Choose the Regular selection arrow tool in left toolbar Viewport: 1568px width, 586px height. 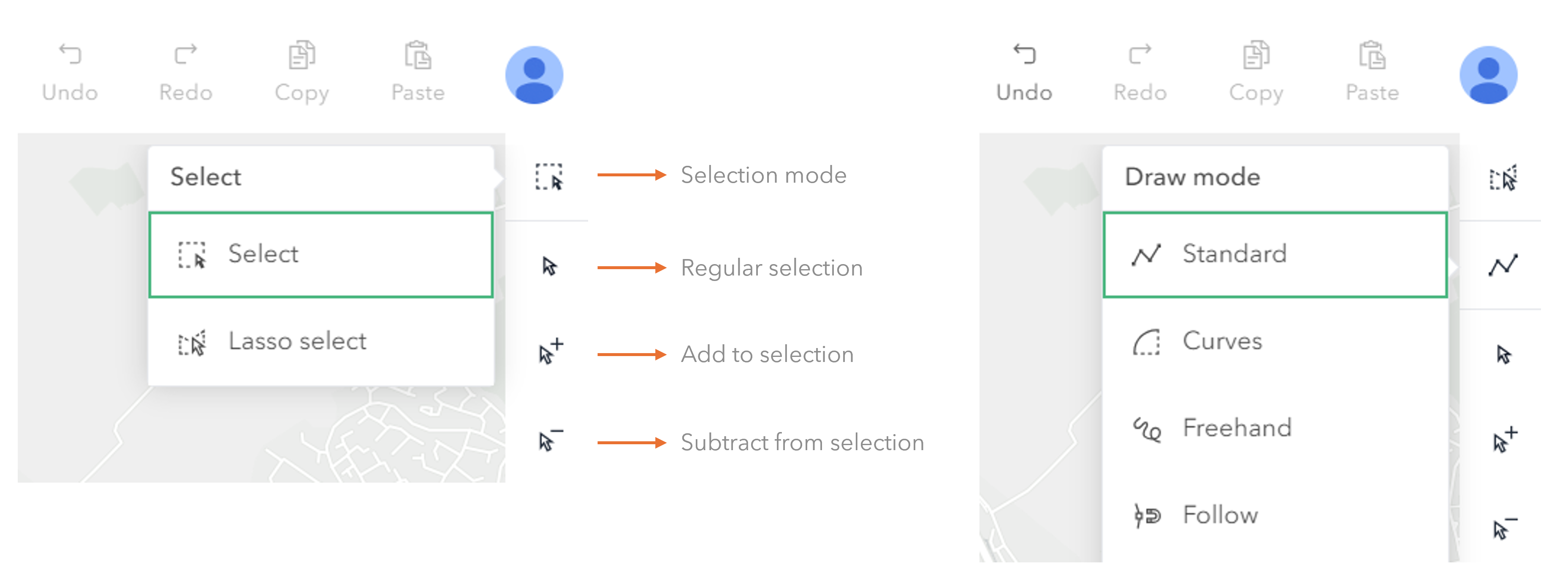[549, 266]
